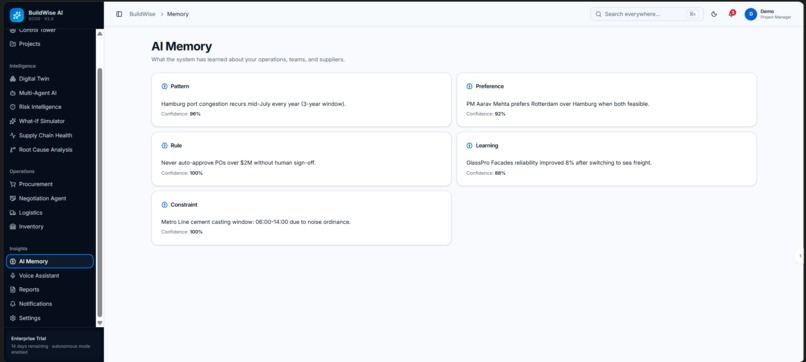Click the Logistics truck icon

tap(13, 213)
